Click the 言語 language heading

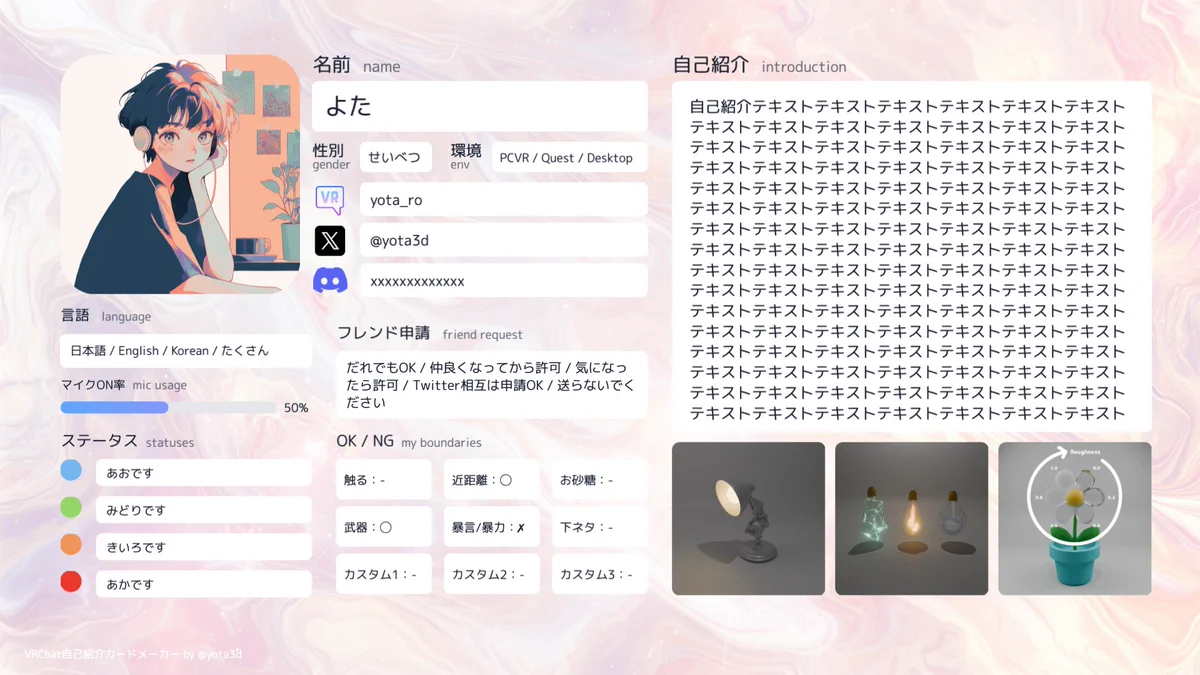point(106,315)
